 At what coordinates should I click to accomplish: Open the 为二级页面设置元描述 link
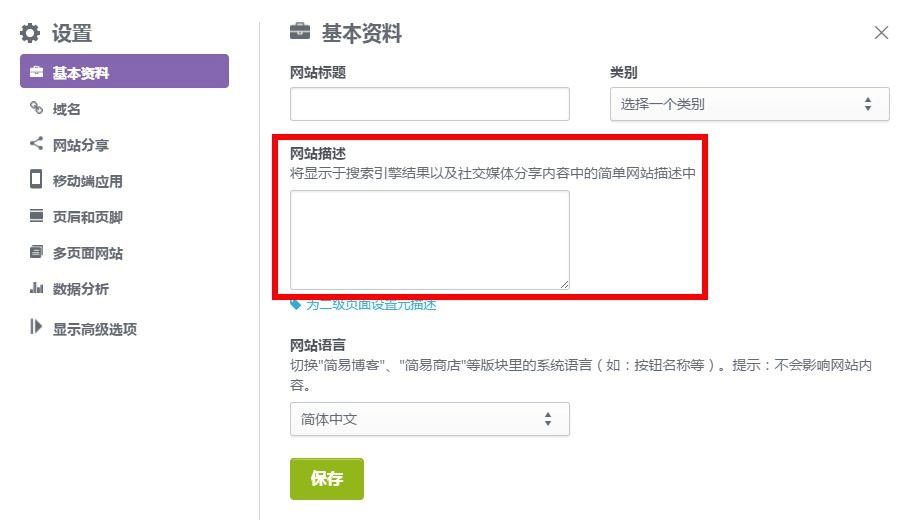pos(371,305)
